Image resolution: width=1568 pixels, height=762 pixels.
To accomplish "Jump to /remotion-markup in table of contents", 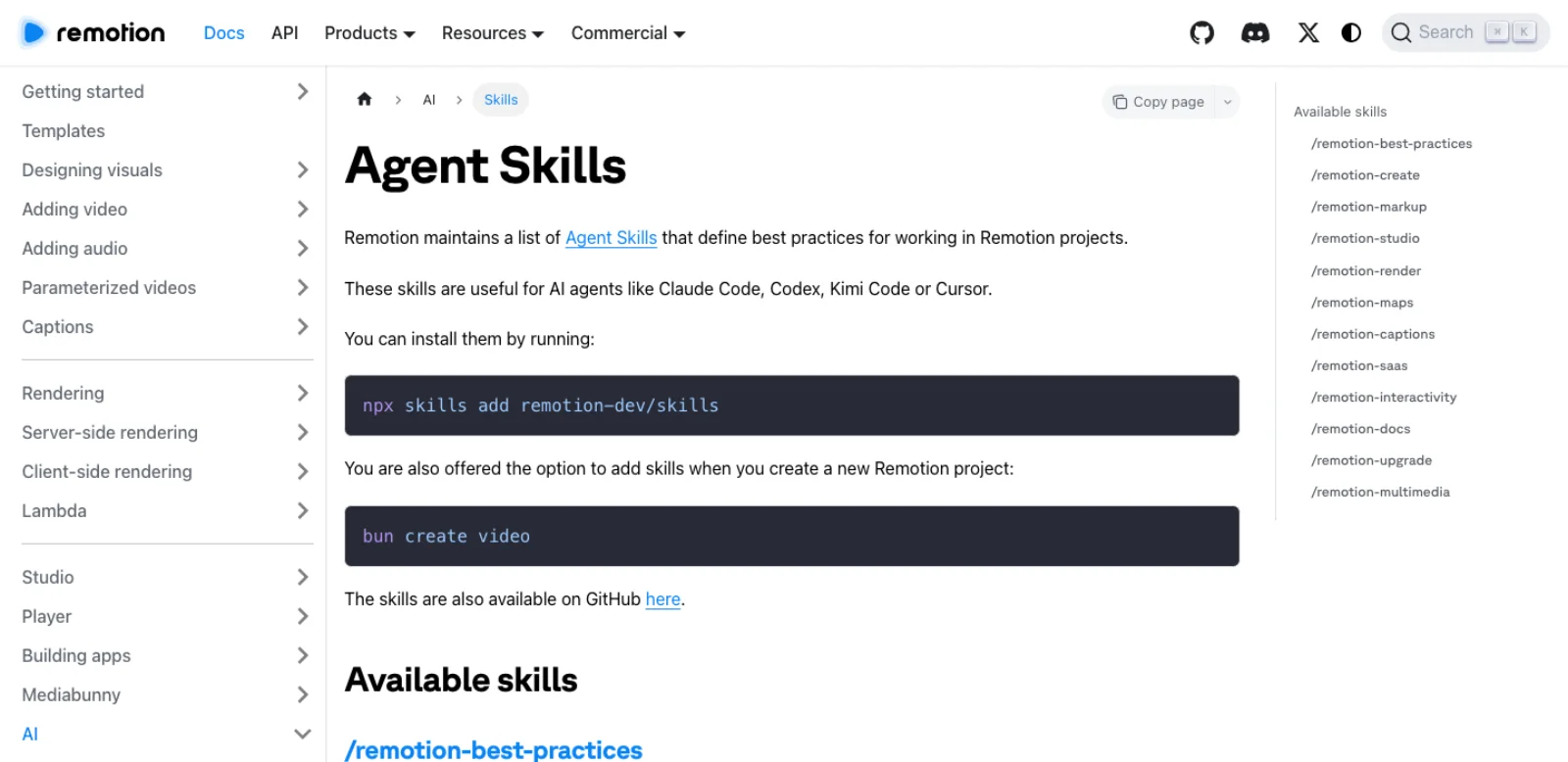I will 1368,207.
